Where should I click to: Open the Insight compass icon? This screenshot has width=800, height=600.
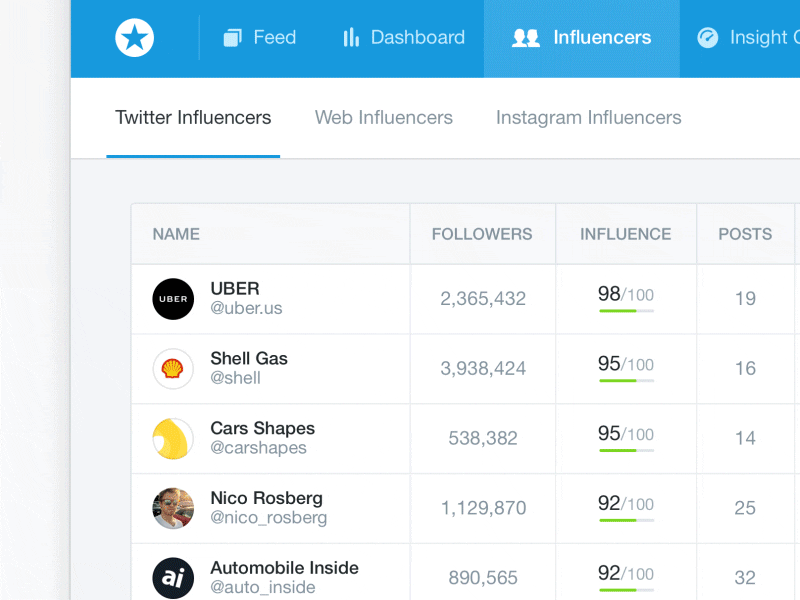click(707, 37)
